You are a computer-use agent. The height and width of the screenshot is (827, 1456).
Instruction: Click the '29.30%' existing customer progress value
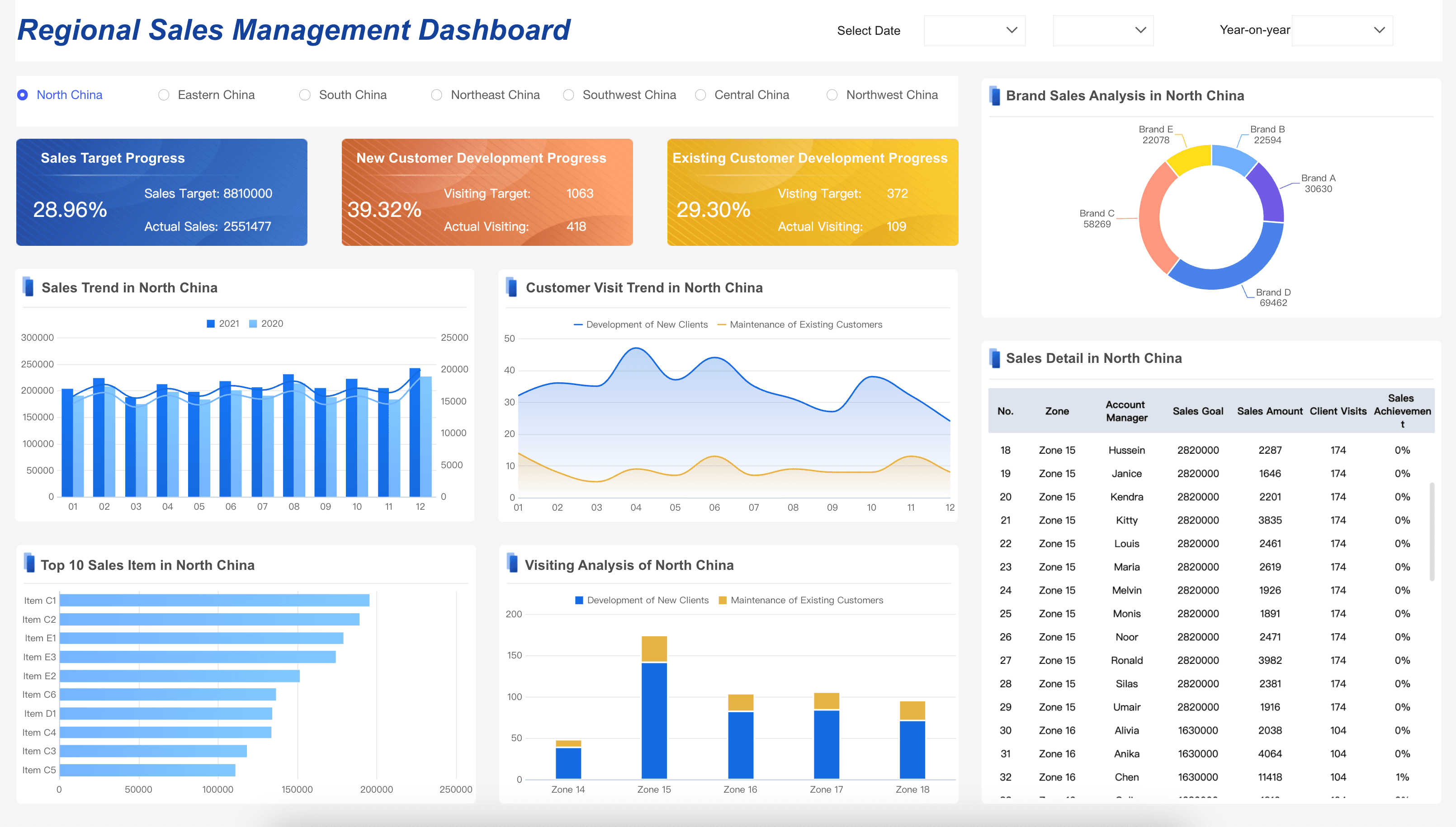click(x=713, y=210)
